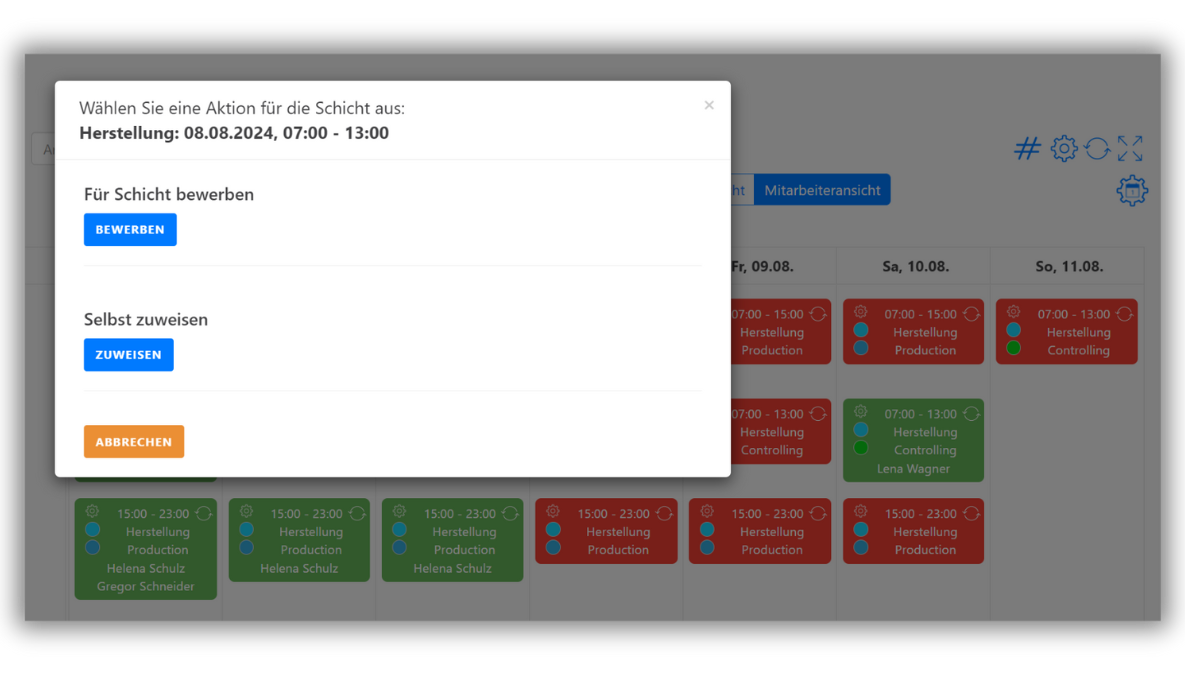Refresh the schedule with the top toolbar sync icon
Viewport: 1185px width, 676px height.
(x=1097, y=149)
